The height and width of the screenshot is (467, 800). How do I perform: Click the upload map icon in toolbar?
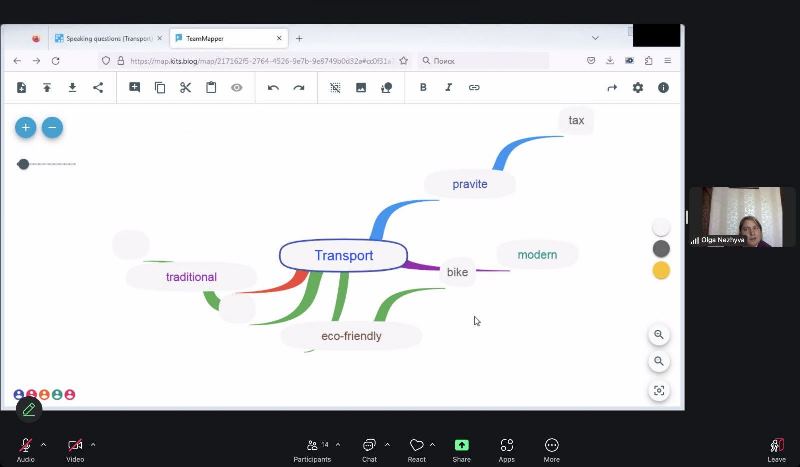click(47, 88)
